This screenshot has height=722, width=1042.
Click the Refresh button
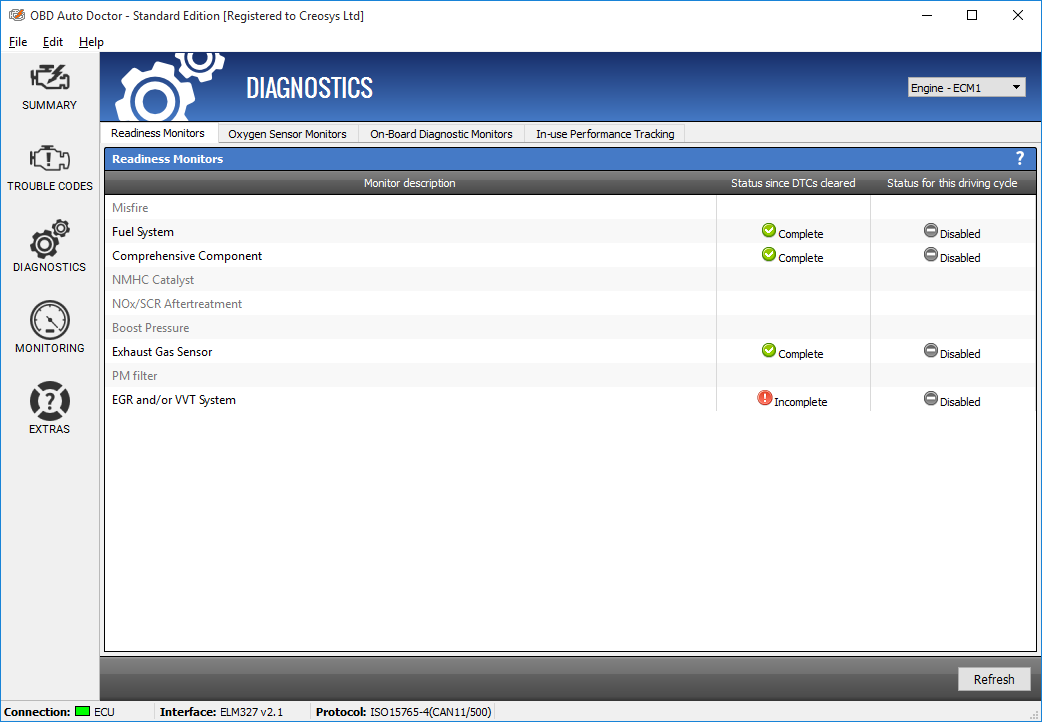pyautogui.click(x=994, y=679)
